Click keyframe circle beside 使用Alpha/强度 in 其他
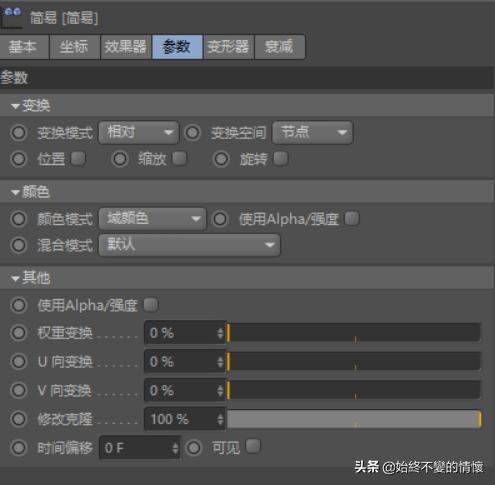The height and width of the screenshot is (485, 495). (19, 305)
